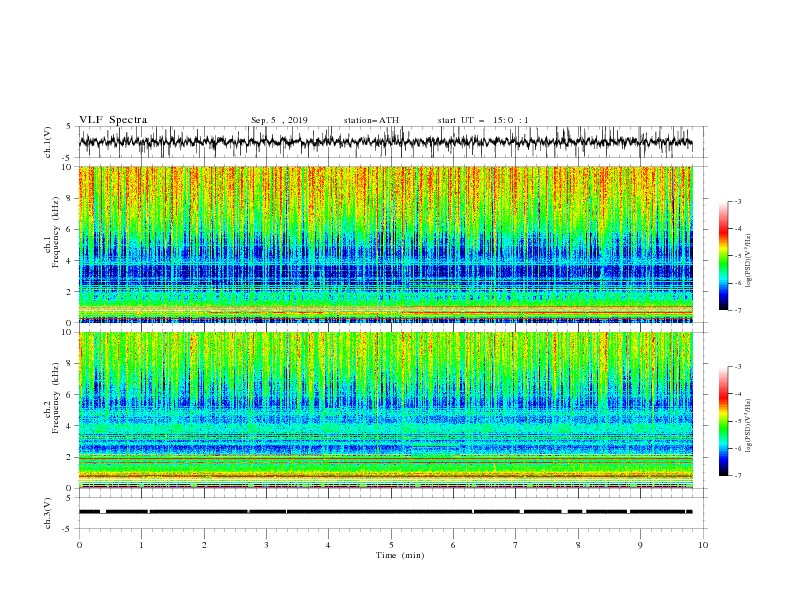This screenshot has height=612, width=792.
Task: Click the ch.2 colorbar log(PSD) label
Action: [x=748, y=426]
